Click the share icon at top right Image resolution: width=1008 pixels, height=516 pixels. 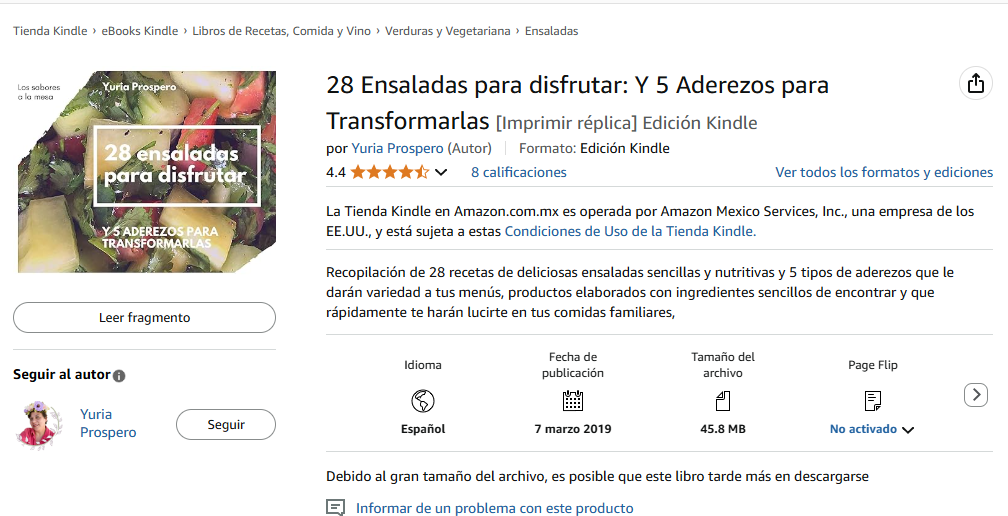[x=975, y=84]
